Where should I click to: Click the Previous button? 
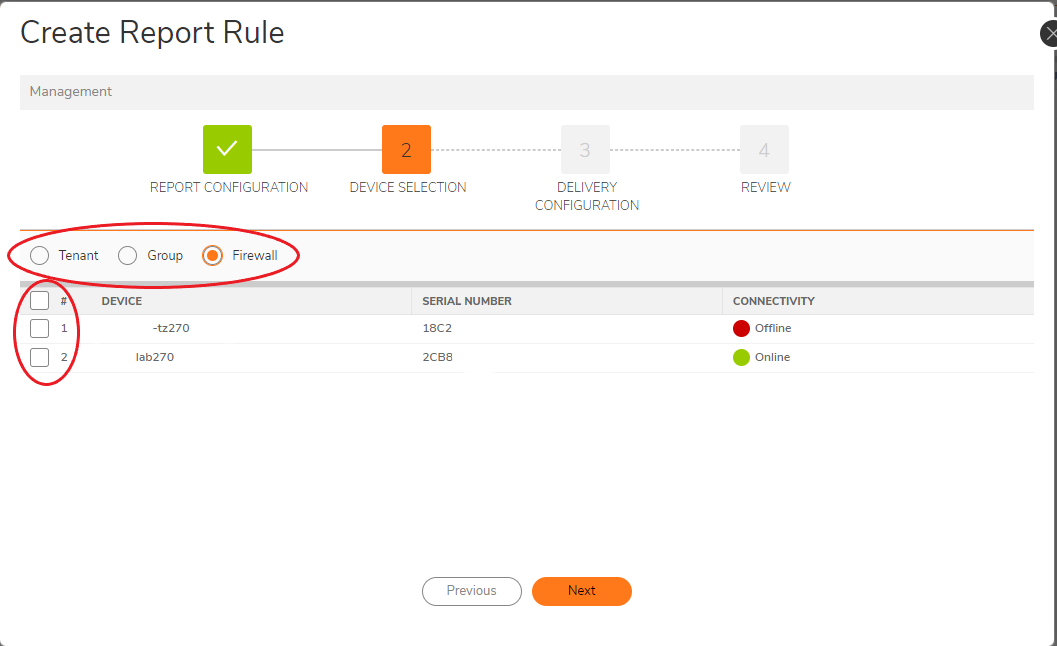point(471,591)
